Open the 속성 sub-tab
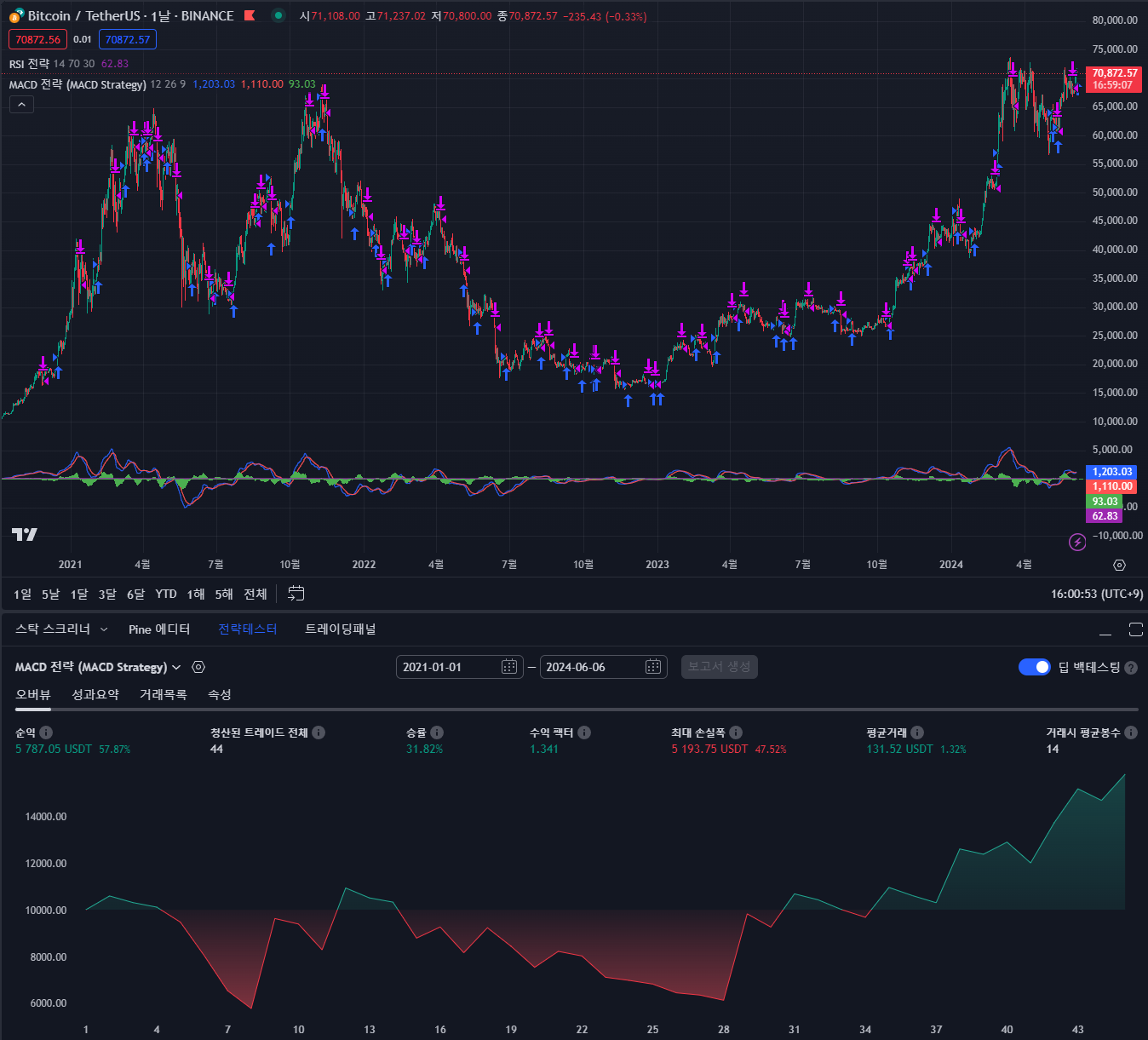The height and width of the screenshot is (1040, 1148). click(x=220, y=695)
